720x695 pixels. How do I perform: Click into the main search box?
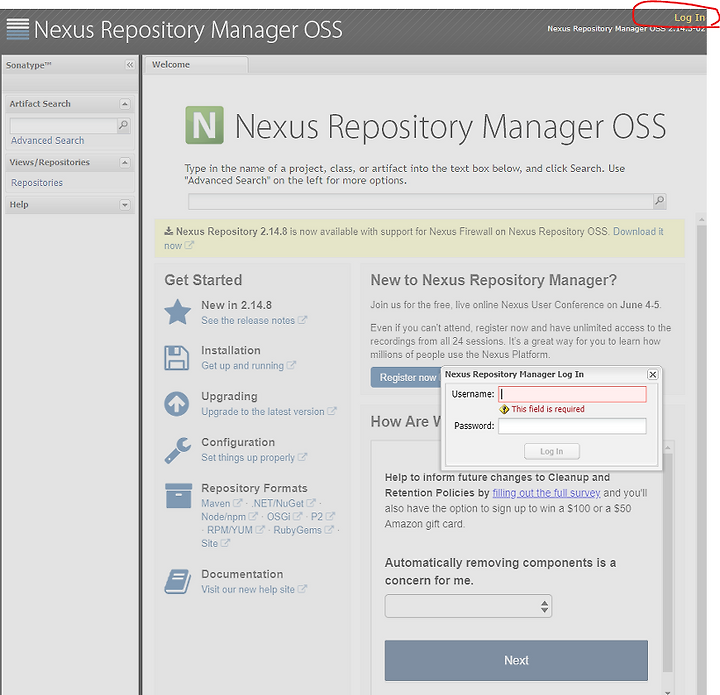tap(421, 201)
